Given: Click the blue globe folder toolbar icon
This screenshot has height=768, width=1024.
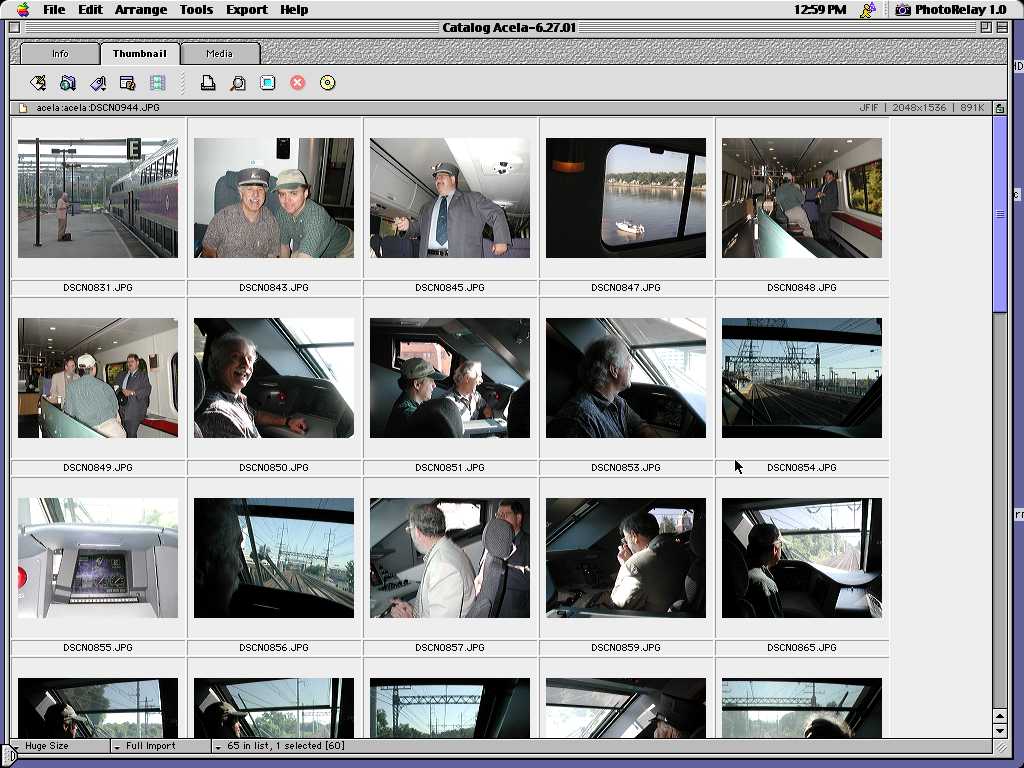Looking at the screenshot, I should (68, 83).
